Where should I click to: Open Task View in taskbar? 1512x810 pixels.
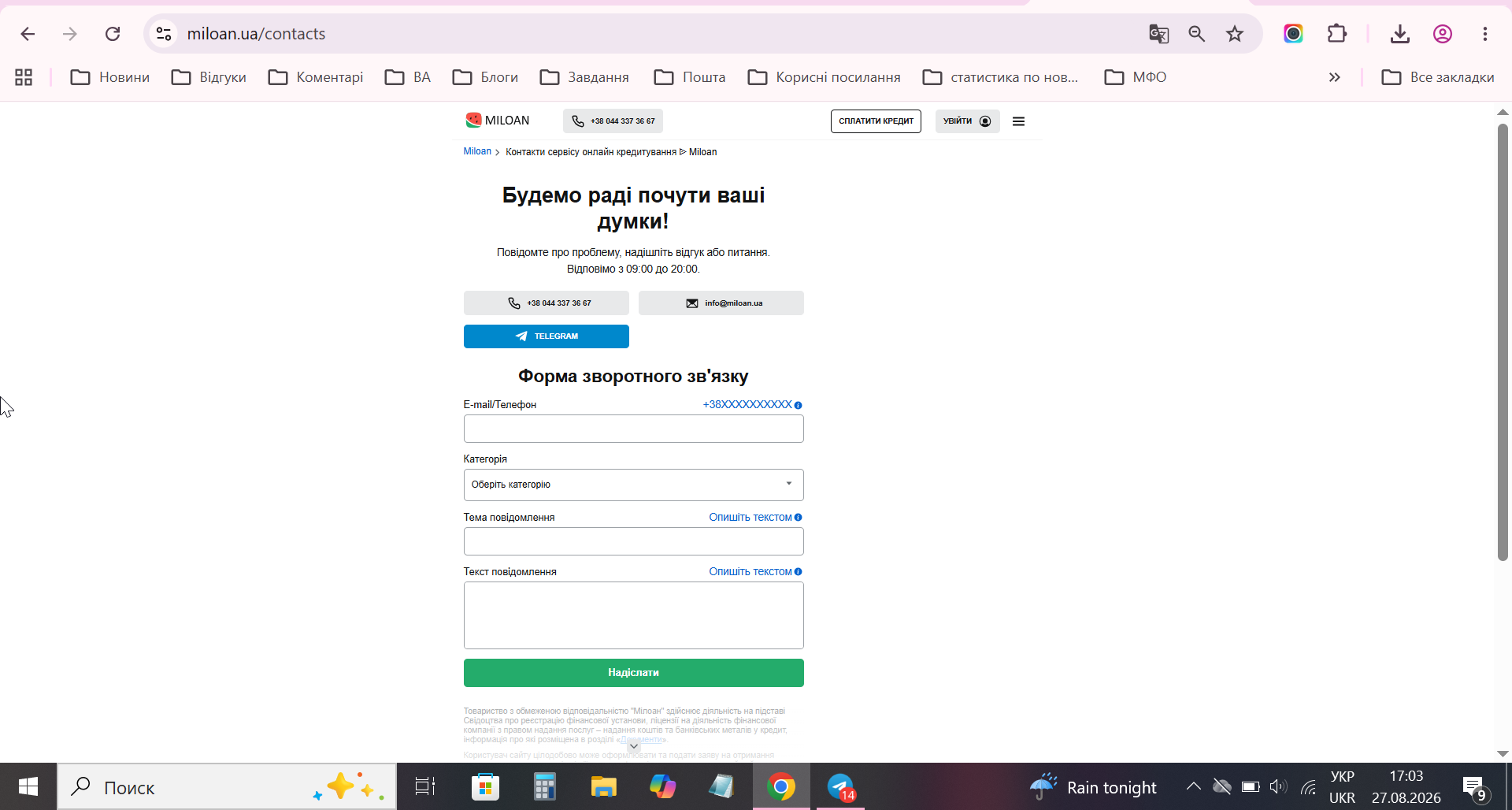[x=425, y=786]
